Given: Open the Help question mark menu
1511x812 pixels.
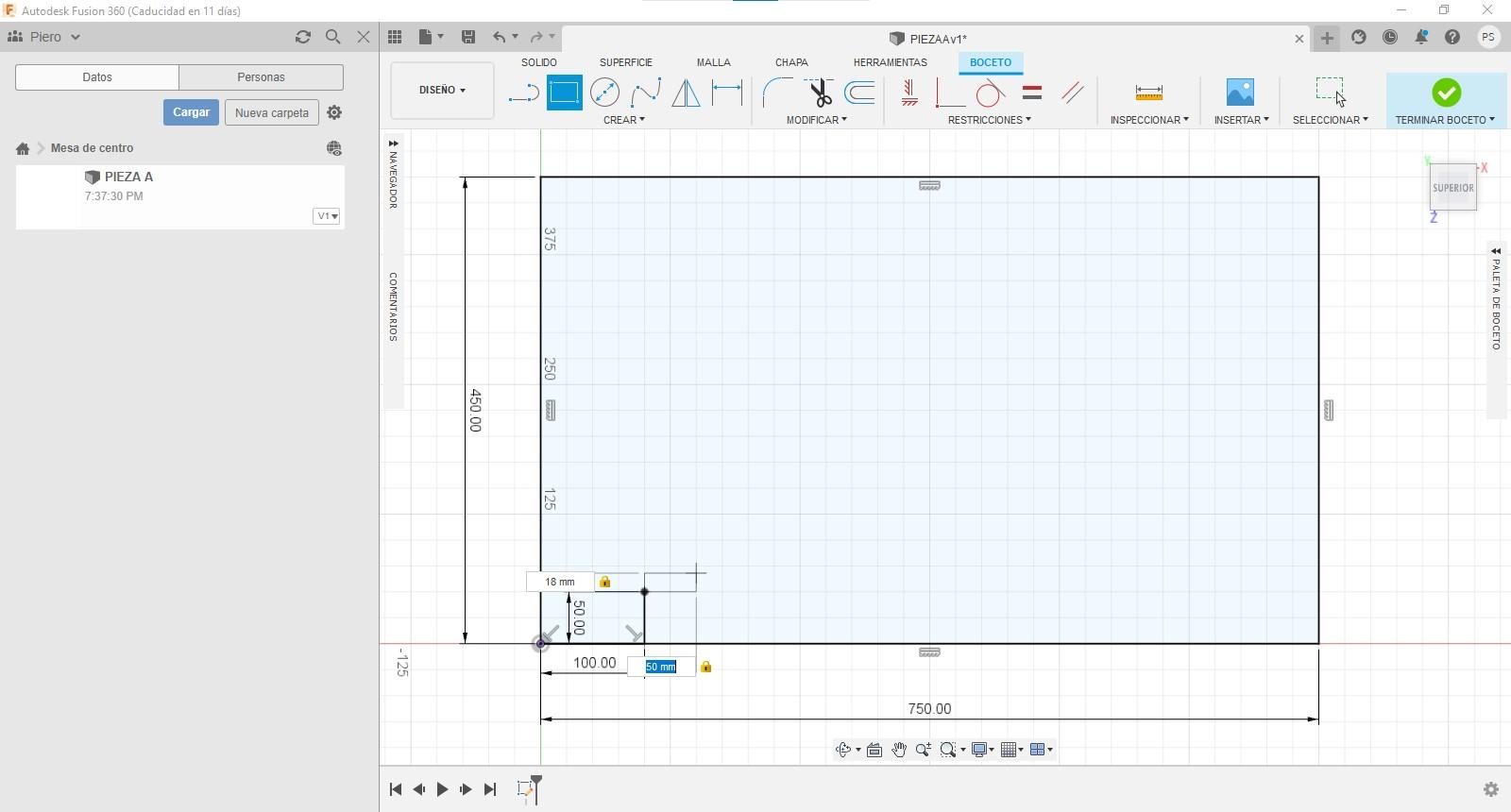Looking at the screenshot, I should click(1452, 37).
